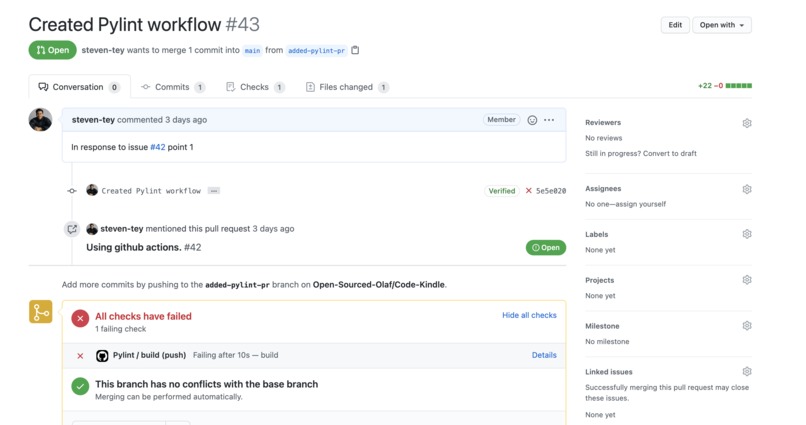Open the Assignees settings gear

(747, 189)
